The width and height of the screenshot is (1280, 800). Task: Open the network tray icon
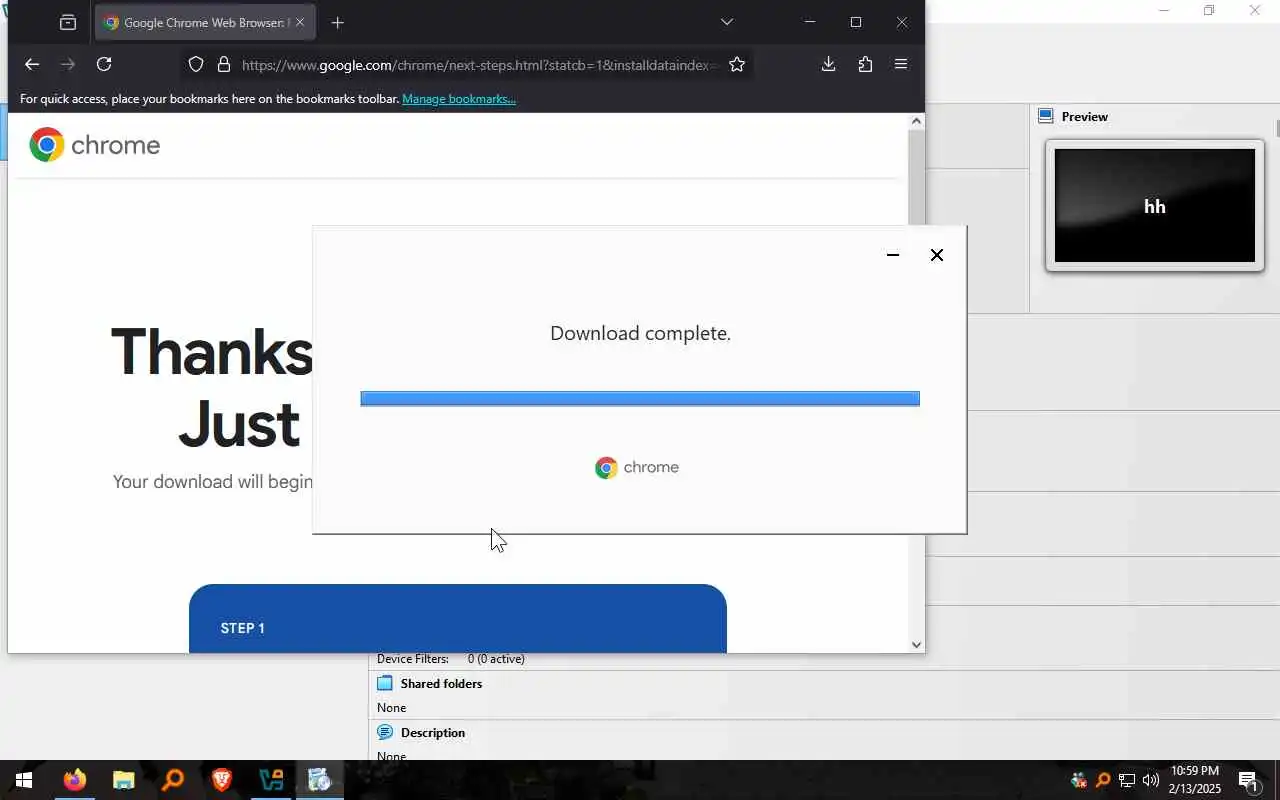coord(1127,780)
